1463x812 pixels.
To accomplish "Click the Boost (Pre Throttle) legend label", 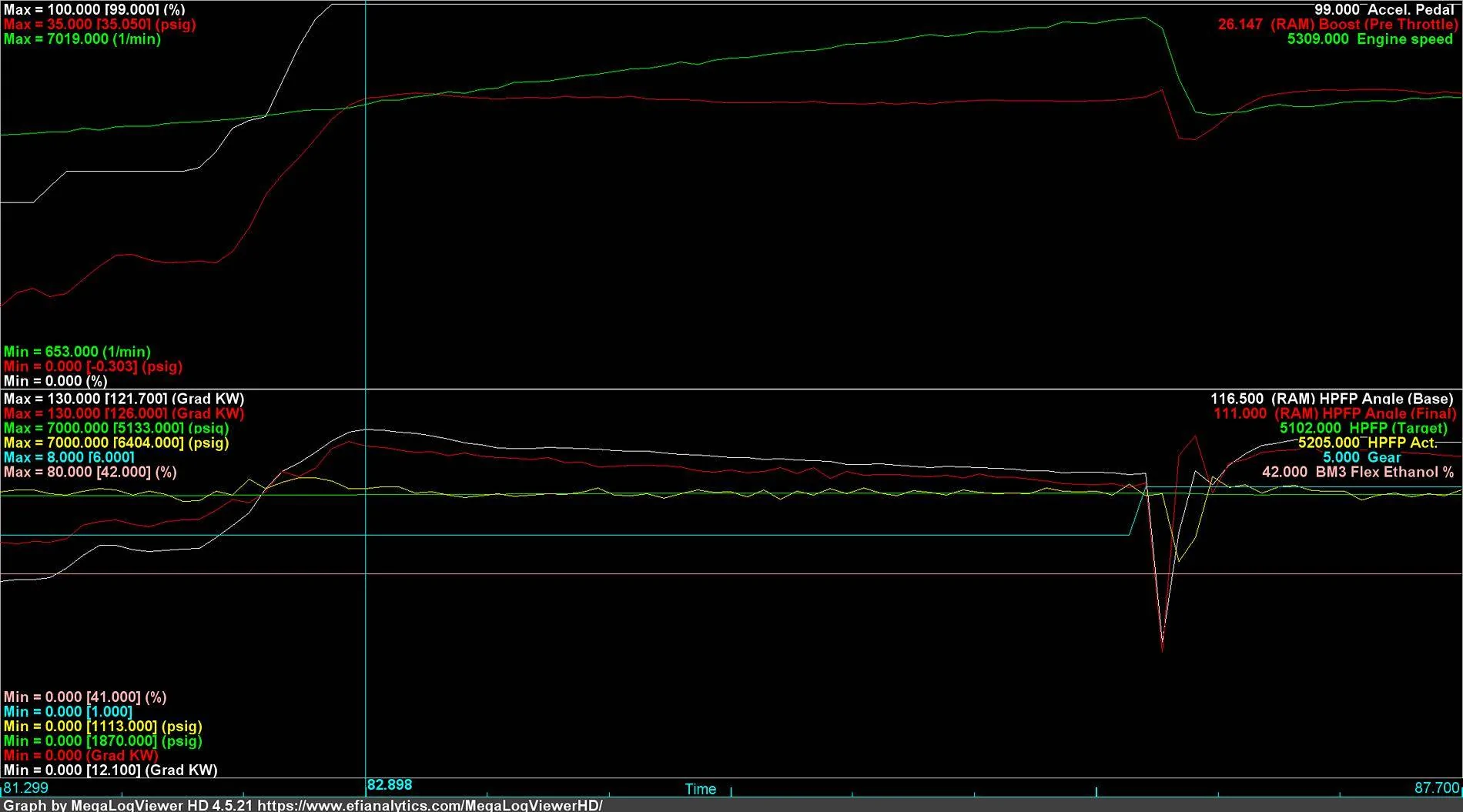I will (x=1337, y=25).
